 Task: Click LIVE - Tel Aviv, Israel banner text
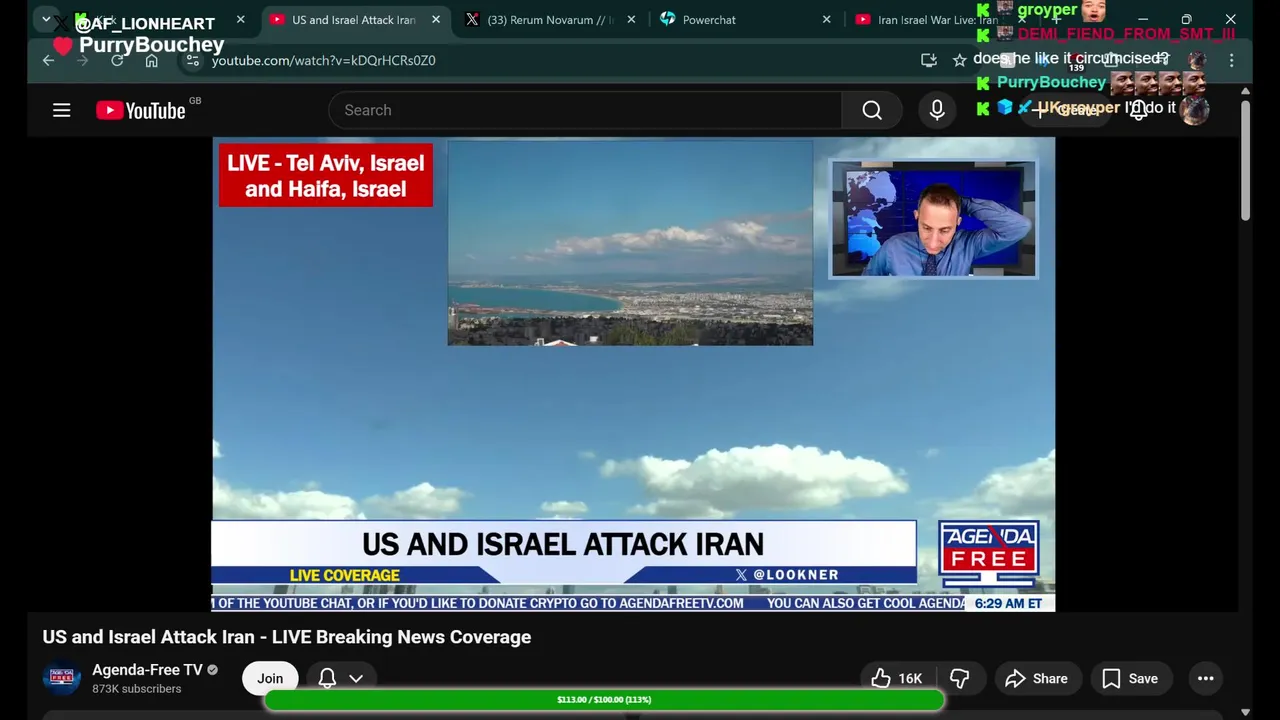tap(326, 175)
